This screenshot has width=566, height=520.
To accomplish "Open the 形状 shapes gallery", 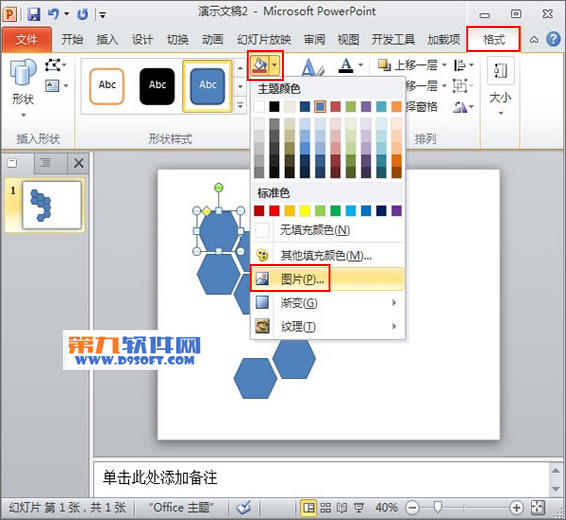I will click(x=23, y=88).
